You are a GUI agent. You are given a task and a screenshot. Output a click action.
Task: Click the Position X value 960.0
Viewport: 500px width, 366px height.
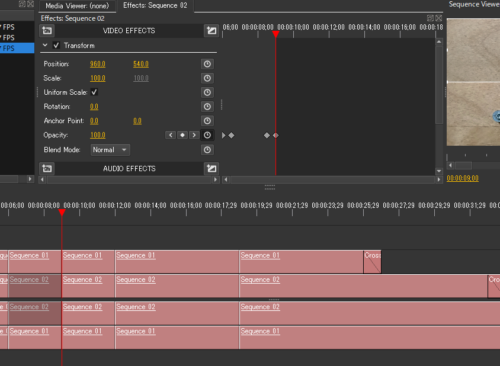pos(98,64)
